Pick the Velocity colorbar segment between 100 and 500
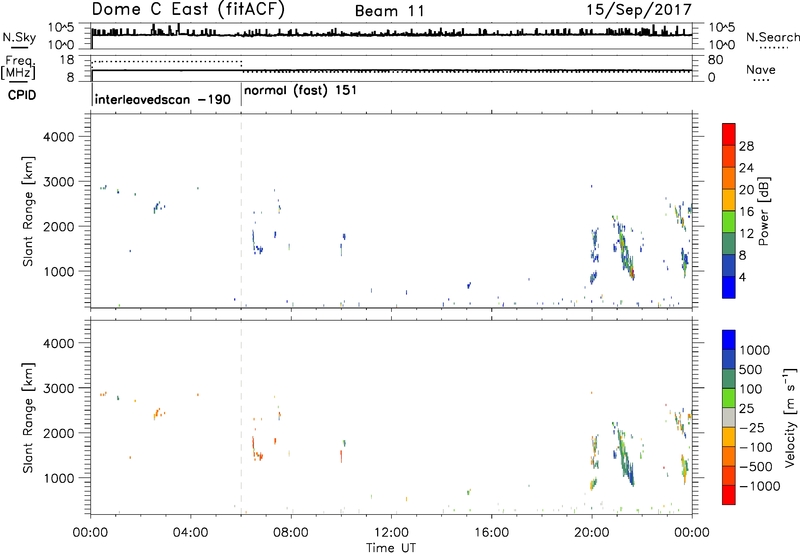 click(x=729, y=379)
